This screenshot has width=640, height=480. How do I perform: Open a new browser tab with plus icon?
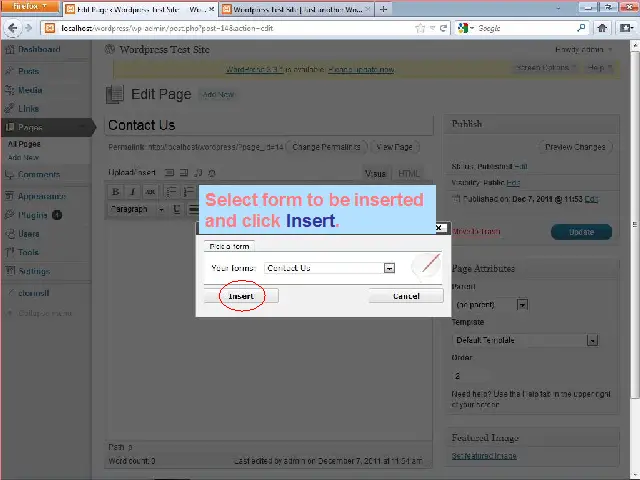tap(384, 9)
